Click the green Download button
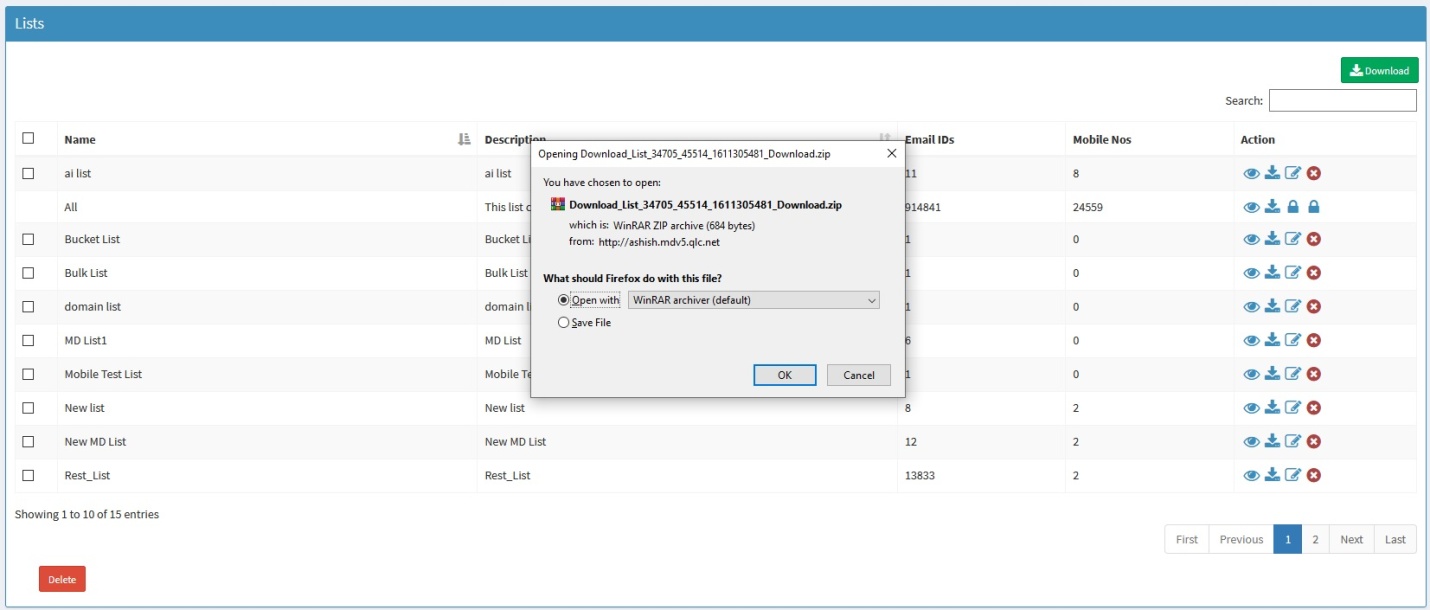Image resolution: width=1430 pixels, height=610 pixels. coord(1379,70)
